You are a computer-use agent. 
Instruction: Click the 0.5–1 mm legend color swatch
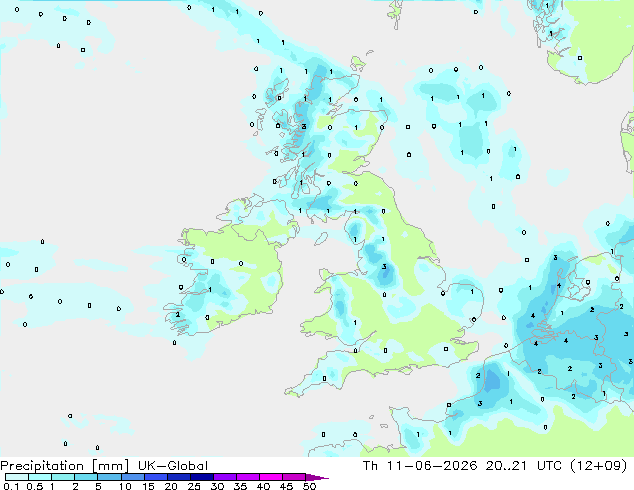[x=40, y=477]
